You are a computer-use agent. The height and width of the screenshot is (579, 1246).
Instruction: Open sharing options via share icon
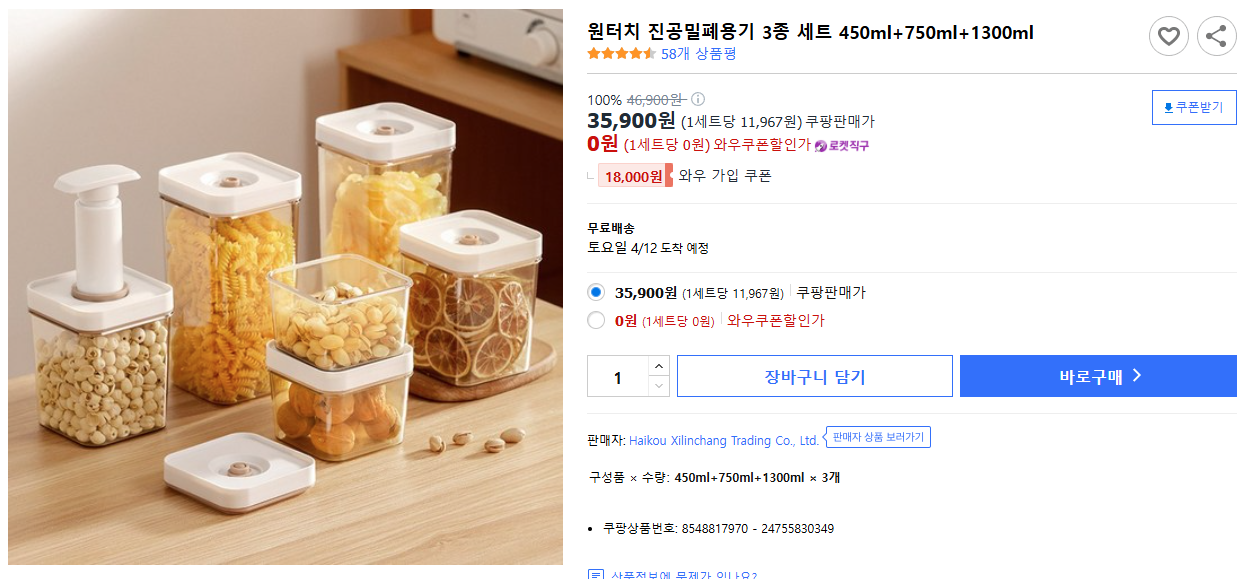pyautogui.click(x=1215, y=35)
